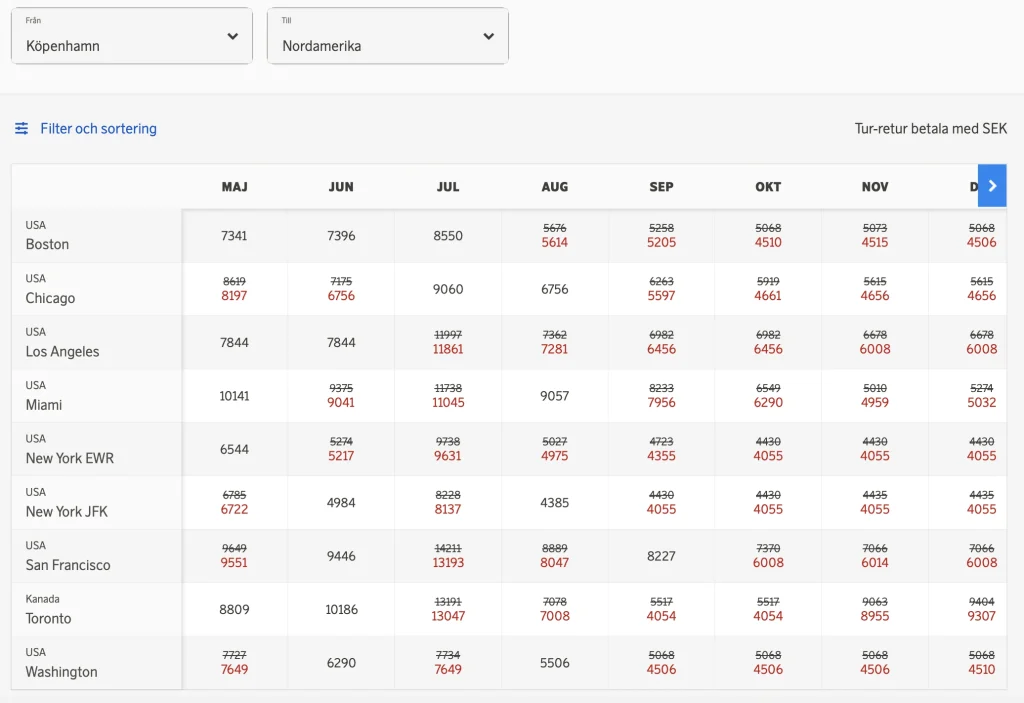Choose Los Angeles July price 11861

coord(448,350)
